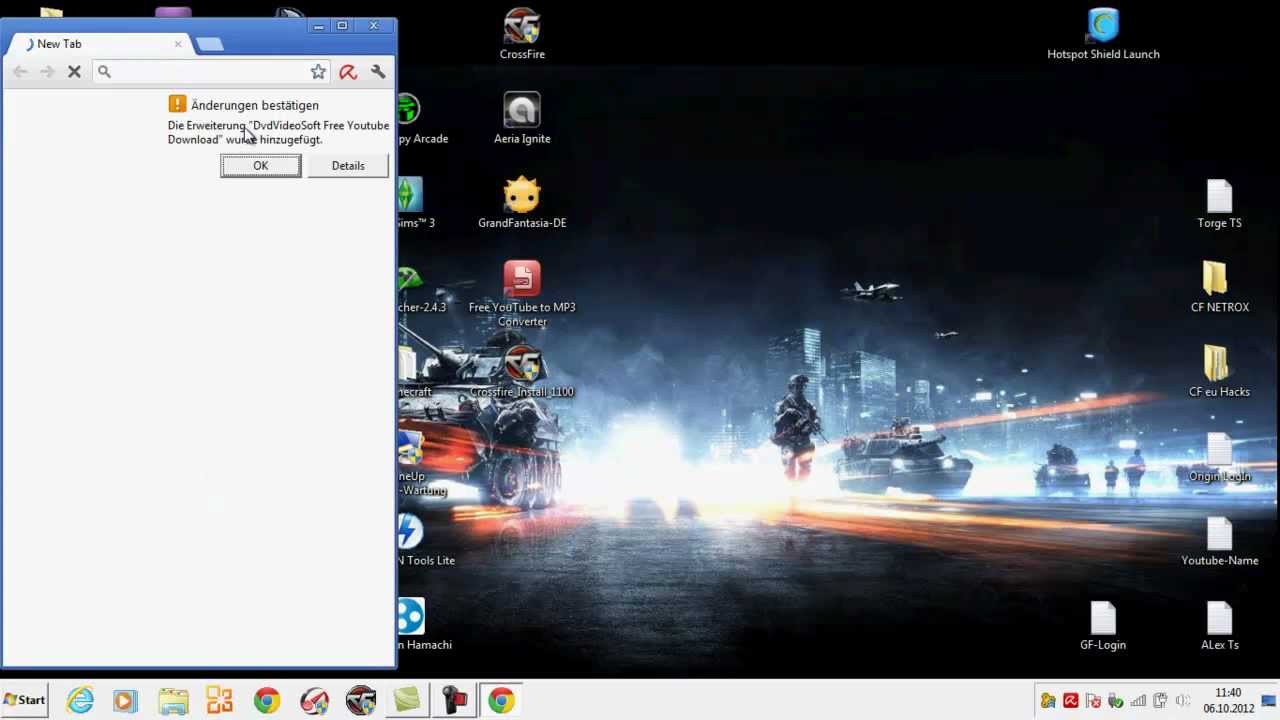Open a new Chrome tab with the plus tab button
Screen dimensions: 1280x720
click(x=209, y=44)
